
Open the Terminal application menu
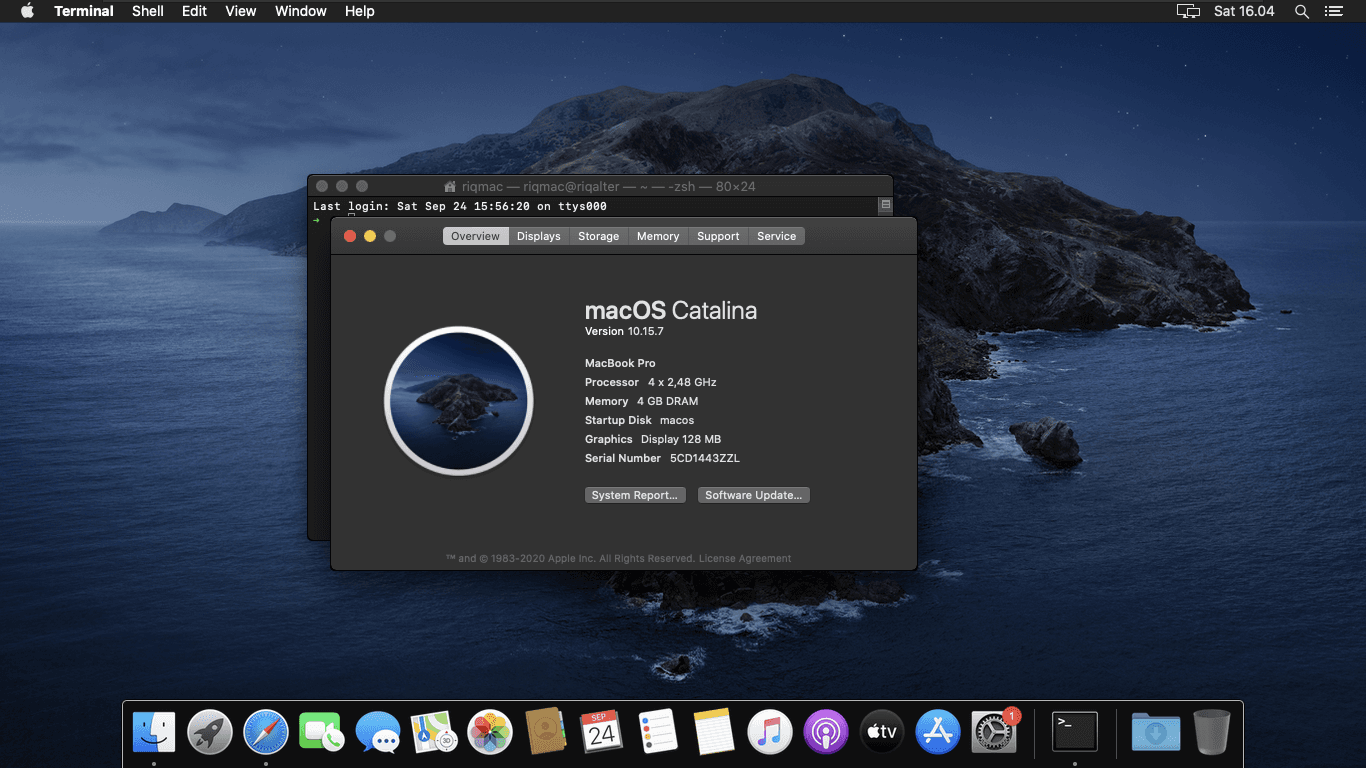point(84,11)
